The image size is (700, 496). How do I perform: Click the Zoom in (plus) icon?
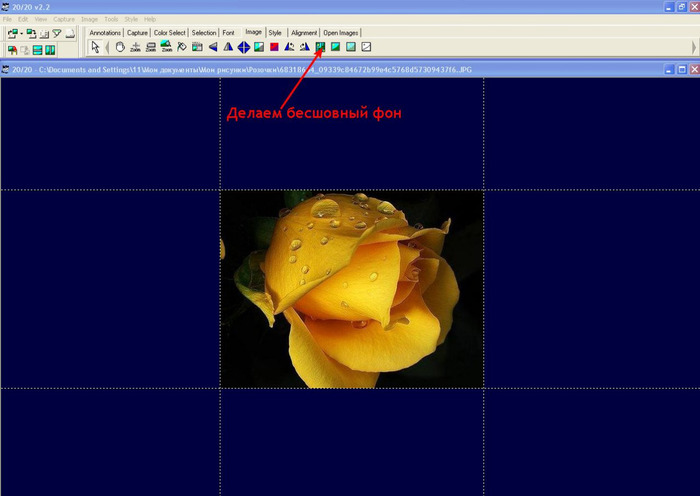135,47
